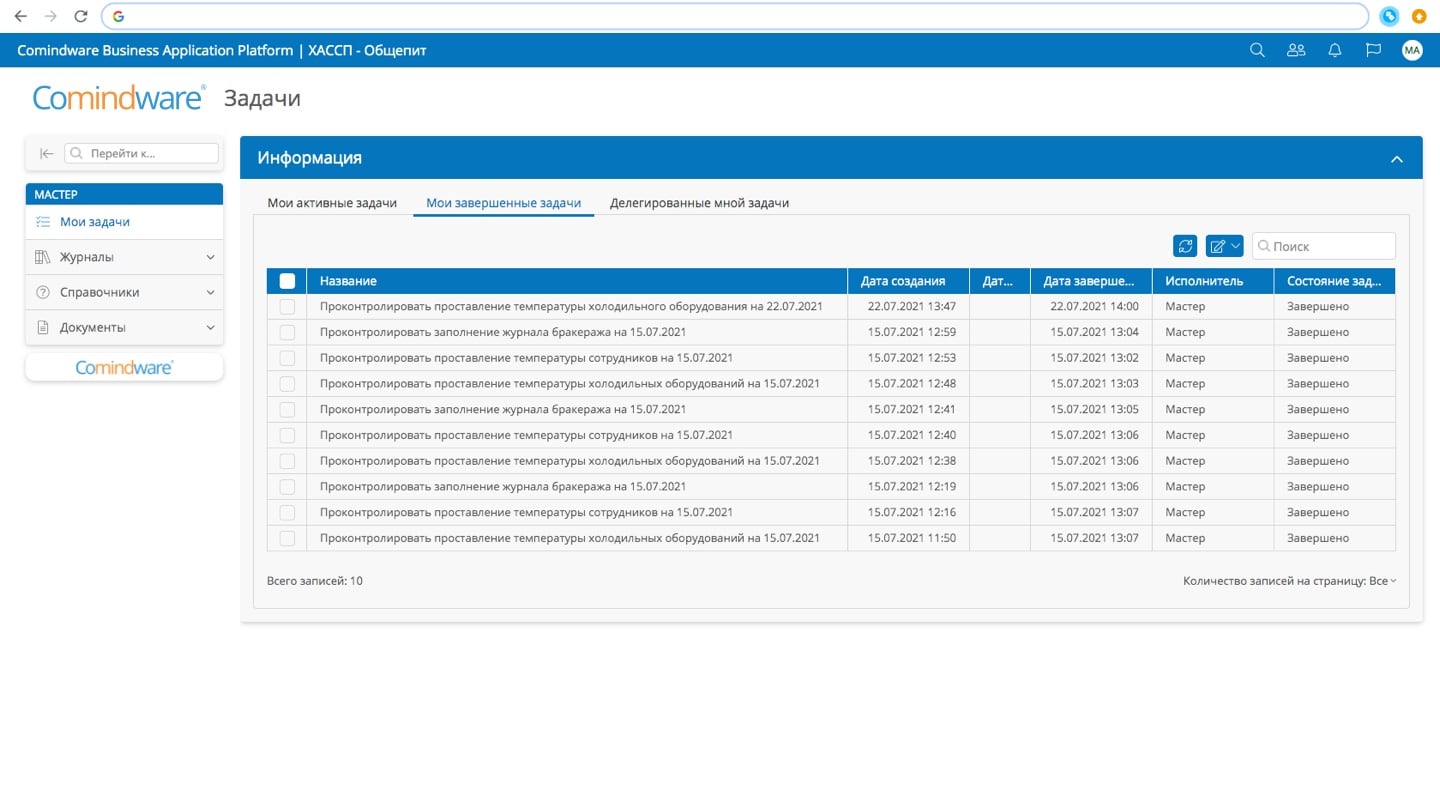Viewport: 1440px width, 795px height.
Task: Check the row created 15.07.2021 12:19
Action: (287, 486)
